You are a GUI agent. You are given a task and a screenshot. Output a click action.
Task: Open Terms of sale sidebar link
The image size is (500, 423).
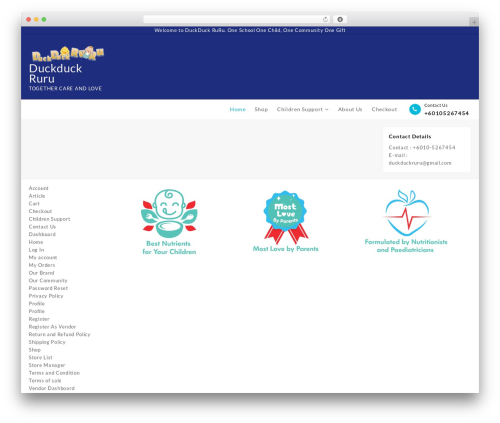point(45,380)
